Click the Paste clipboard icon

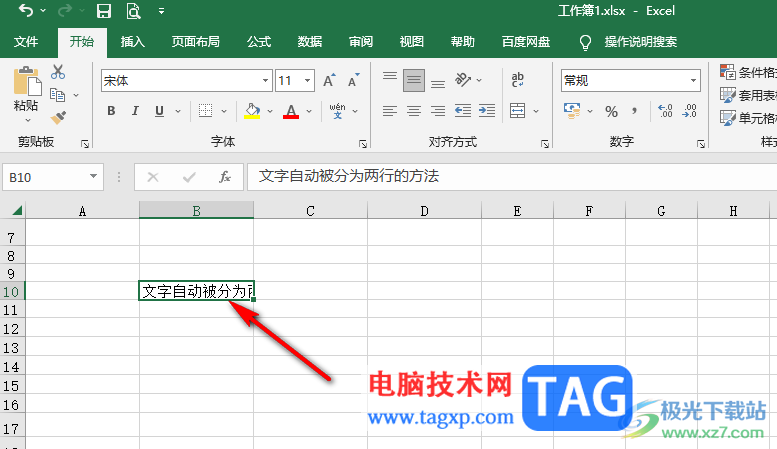[x=27, y=81]
